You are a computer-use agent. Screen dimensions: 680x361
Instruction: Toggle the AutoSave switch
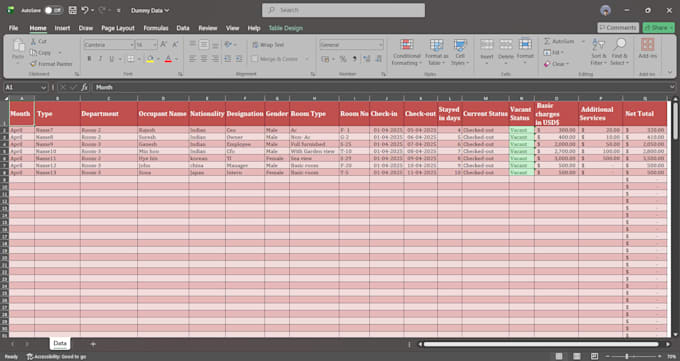[53, 10]
